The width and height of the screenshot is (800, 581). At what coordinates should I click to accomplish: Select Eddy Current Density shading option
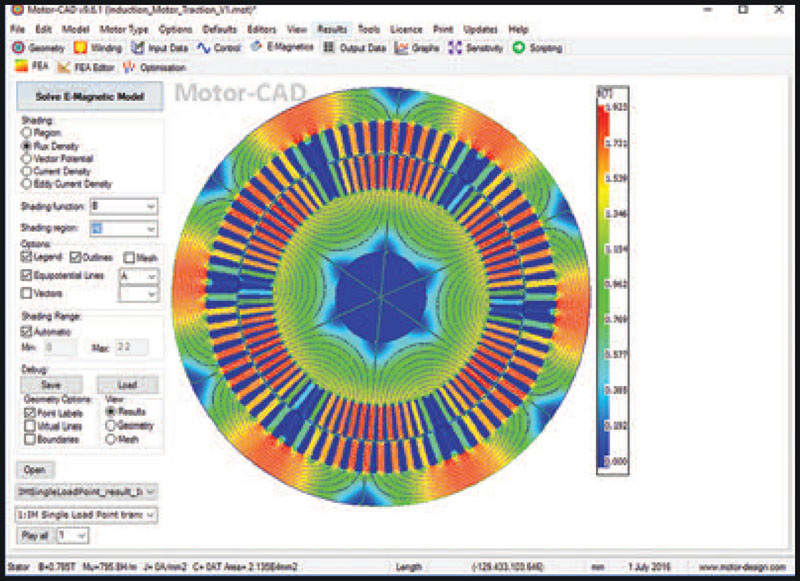click(x=26, y=184)
